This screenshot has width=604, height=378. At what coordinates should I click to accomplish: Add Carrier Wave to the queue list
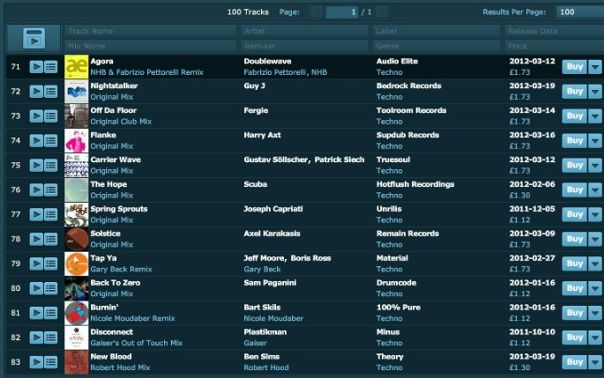click(x=51, y=165)
